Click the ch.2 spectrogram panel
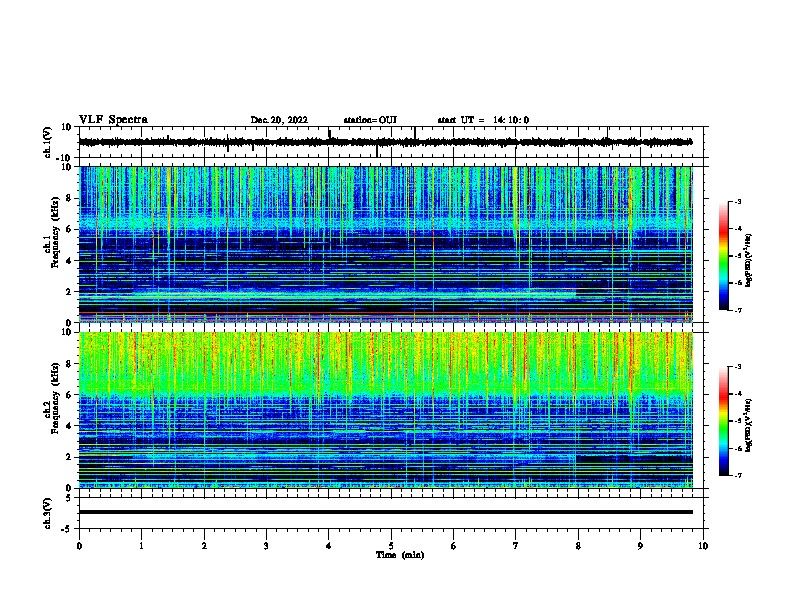Viewport: 792px width, 612px height. click(x=386, y=410)
